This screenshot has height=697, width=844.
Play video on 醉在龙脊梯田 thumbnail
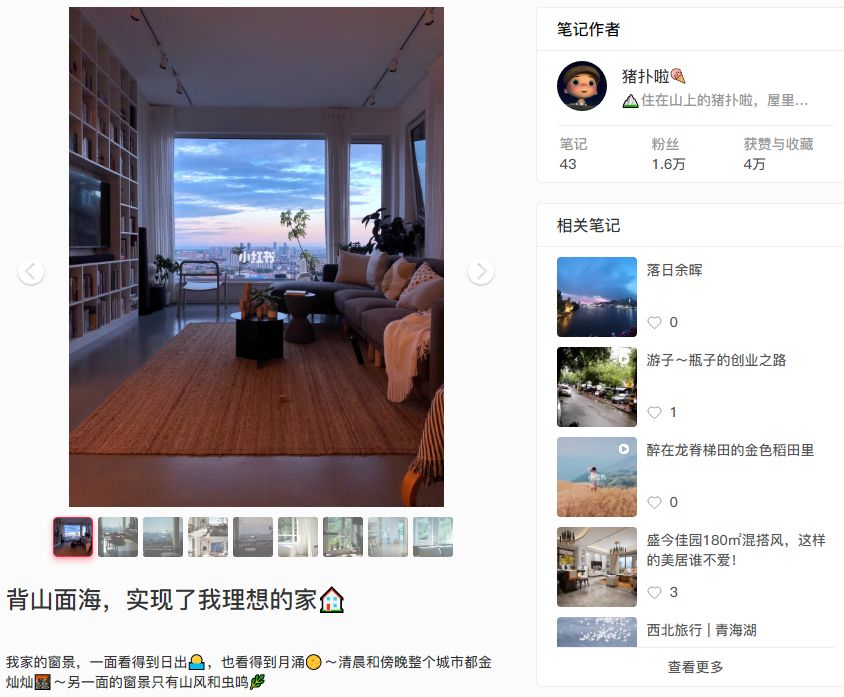coord(624,449)
